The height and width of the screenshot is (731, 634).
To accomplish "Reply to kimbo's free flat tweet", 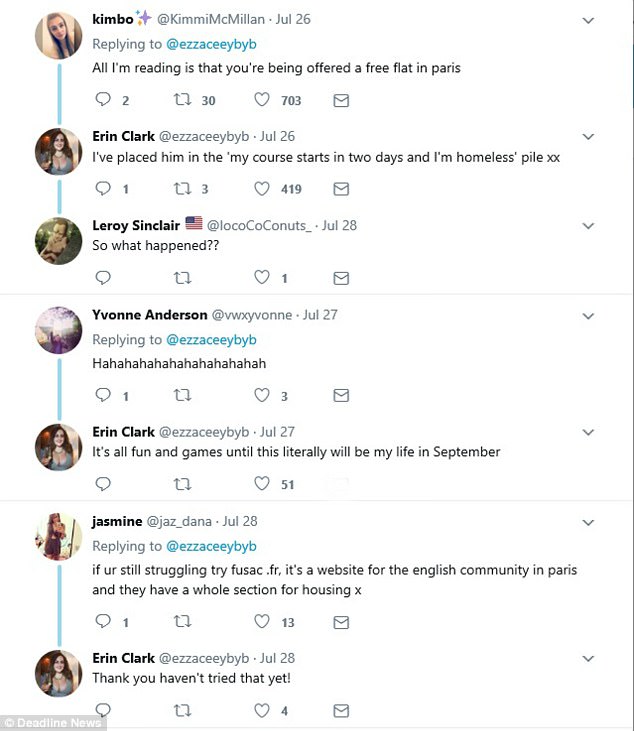I will (103, 100).
